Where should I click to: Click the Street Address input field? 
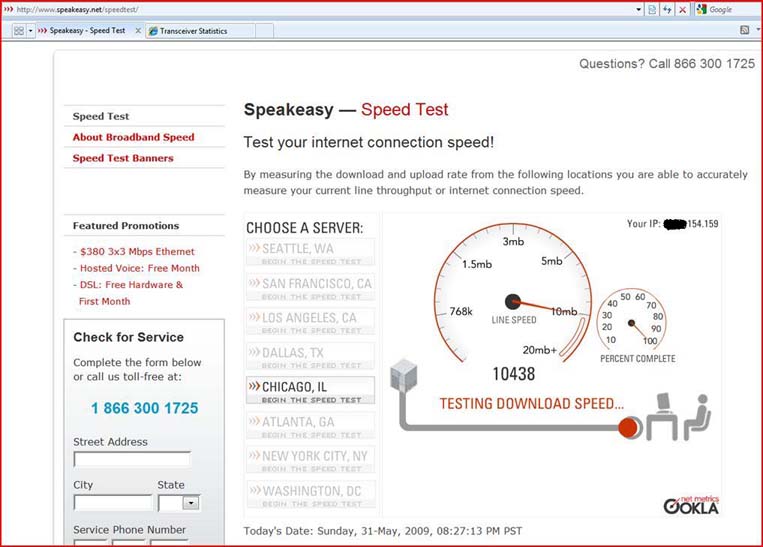pyautogui.click(x=132, y=459)
